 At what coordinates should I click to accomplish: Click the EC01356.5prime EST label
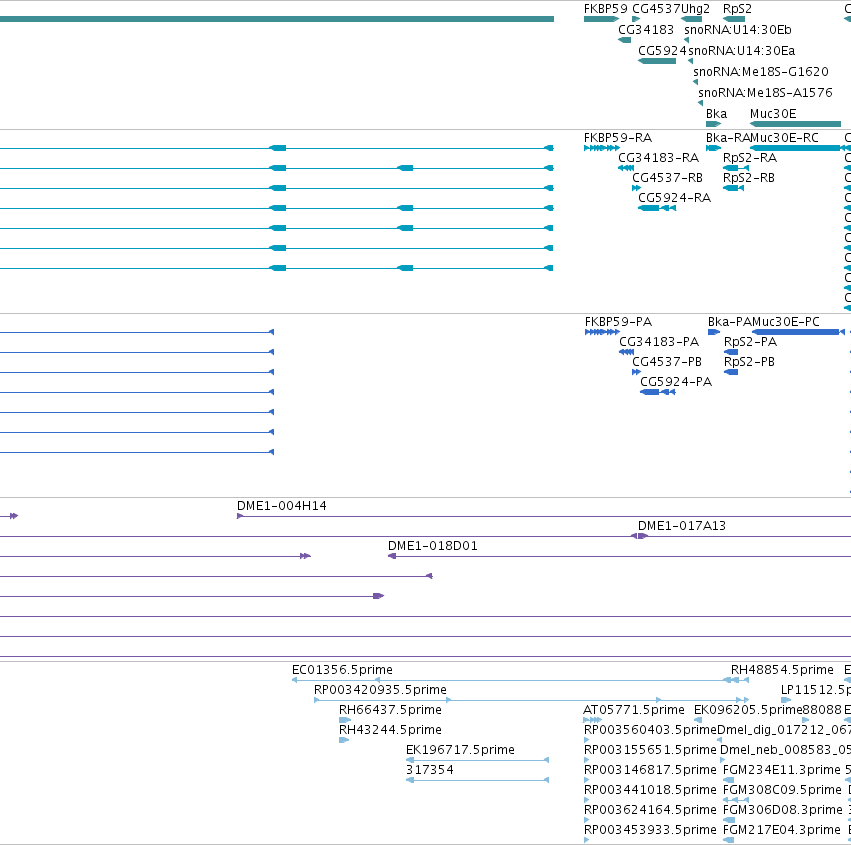point(342,670)
